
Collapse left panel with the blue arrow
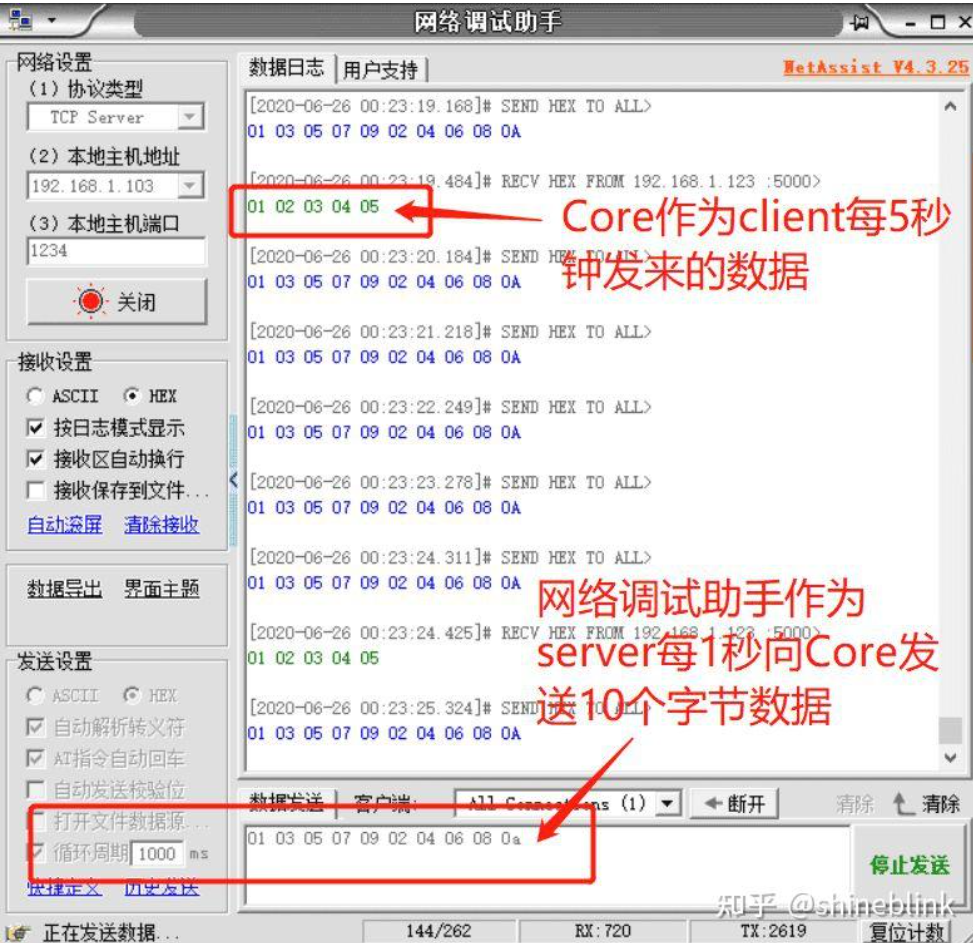coord(234,480)
